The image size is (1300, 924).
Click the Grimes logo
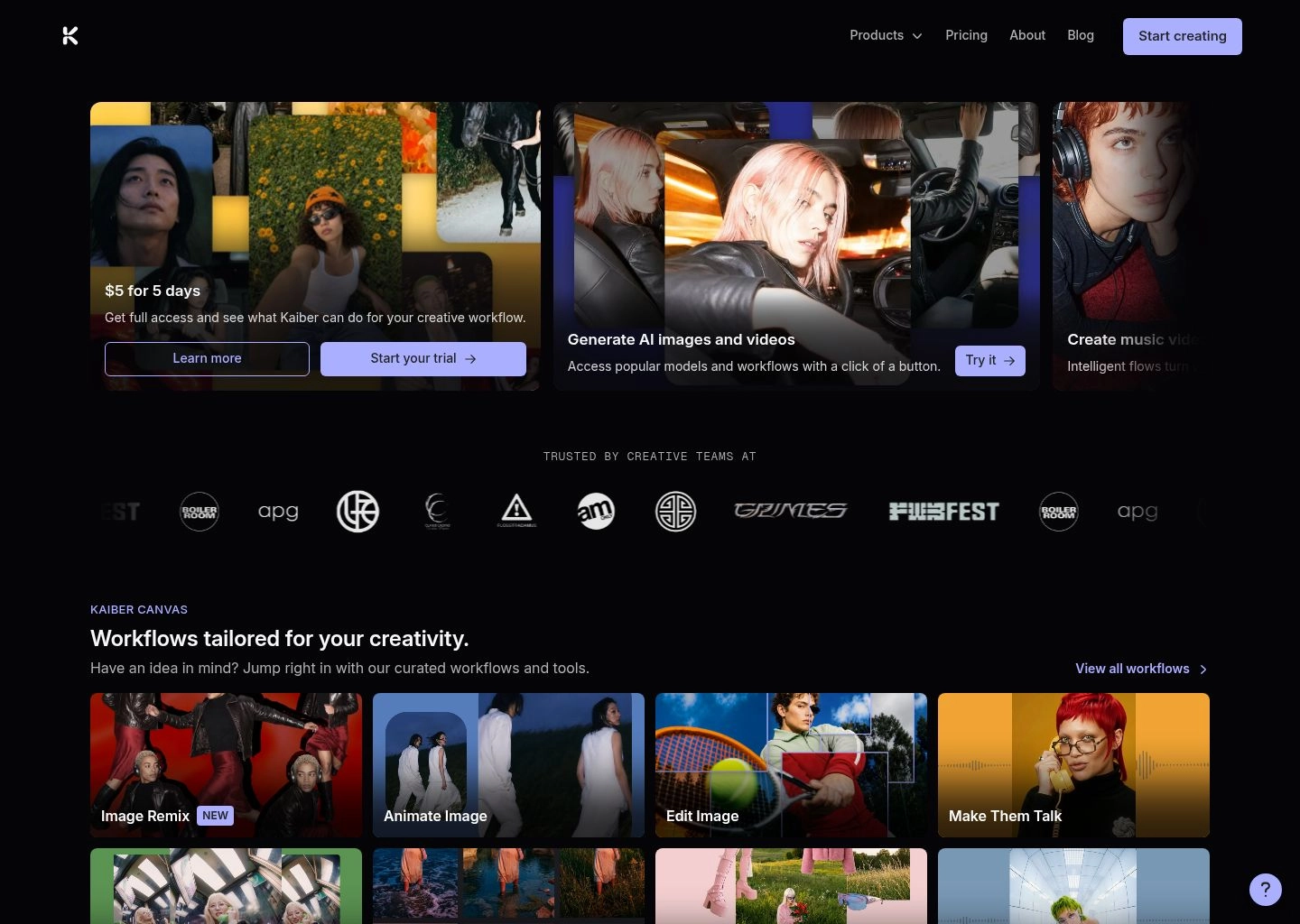click(791, 512)
